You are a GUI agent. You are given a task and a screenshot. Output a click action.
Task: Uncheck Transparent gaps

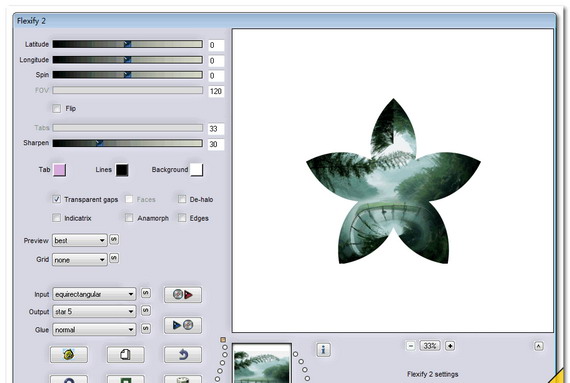(x=56, y=199)
